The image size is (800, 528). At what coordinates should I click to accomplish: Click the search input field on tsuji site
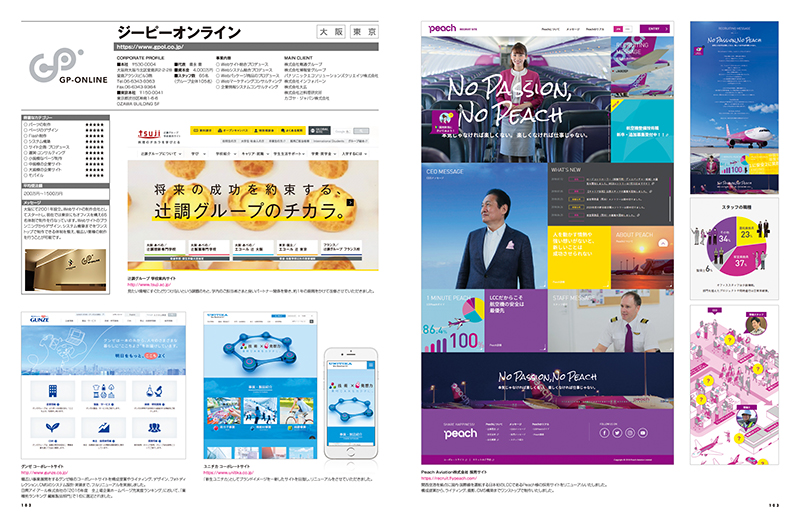tap(343, 131)
